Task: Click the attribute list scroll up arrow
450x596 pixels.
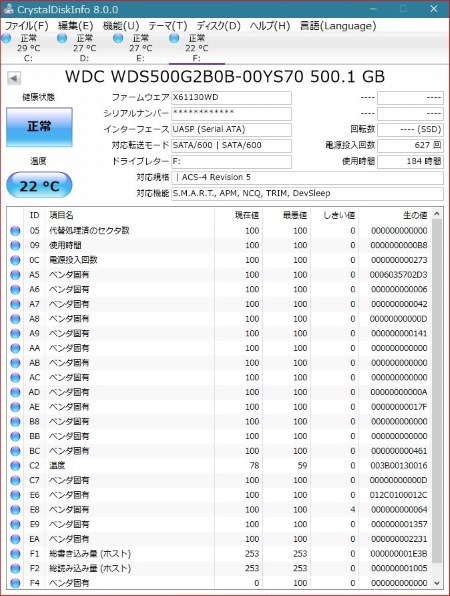Action: click(437, 214)
